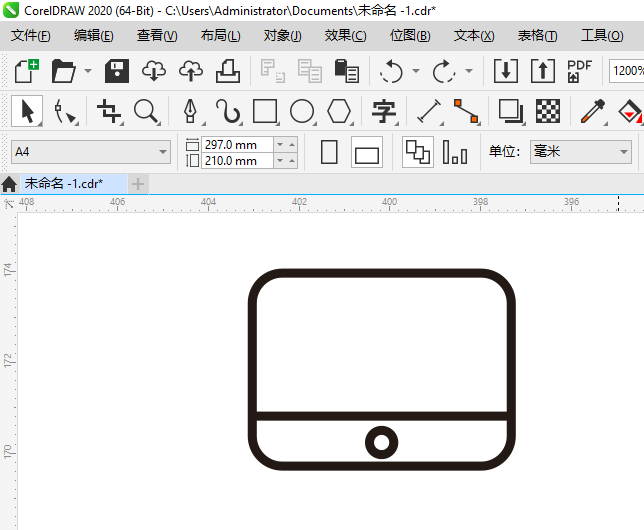Set landscape page orientation

click(367, 152)
